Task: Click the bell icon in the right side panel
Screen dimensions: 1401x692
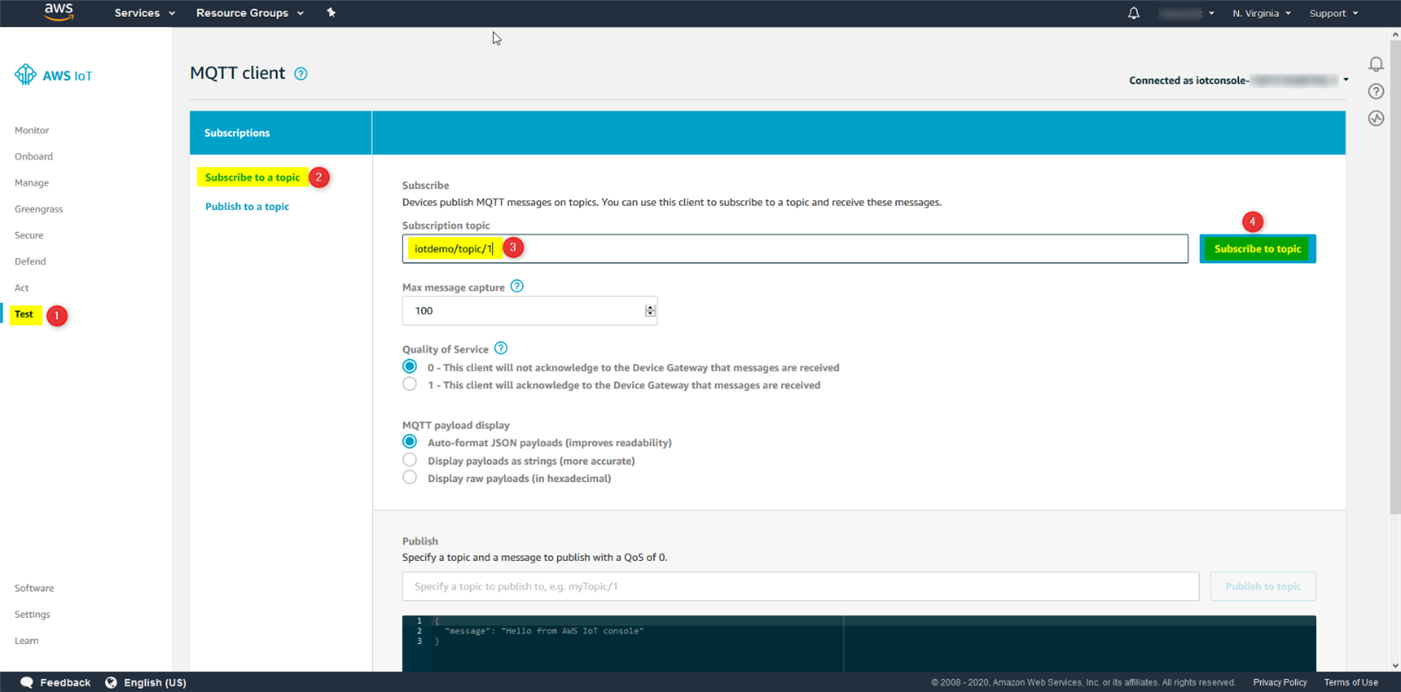Action: [1376, 64]
